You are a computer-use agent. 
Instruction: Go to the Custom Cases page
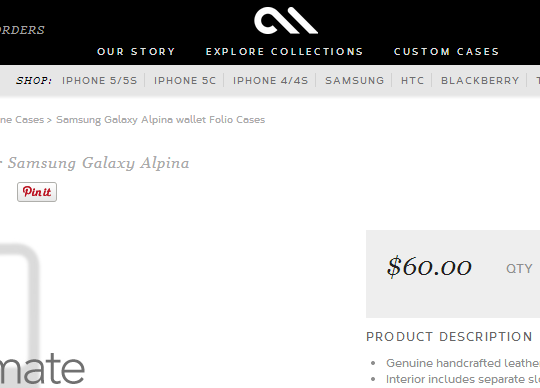point(447,52)
